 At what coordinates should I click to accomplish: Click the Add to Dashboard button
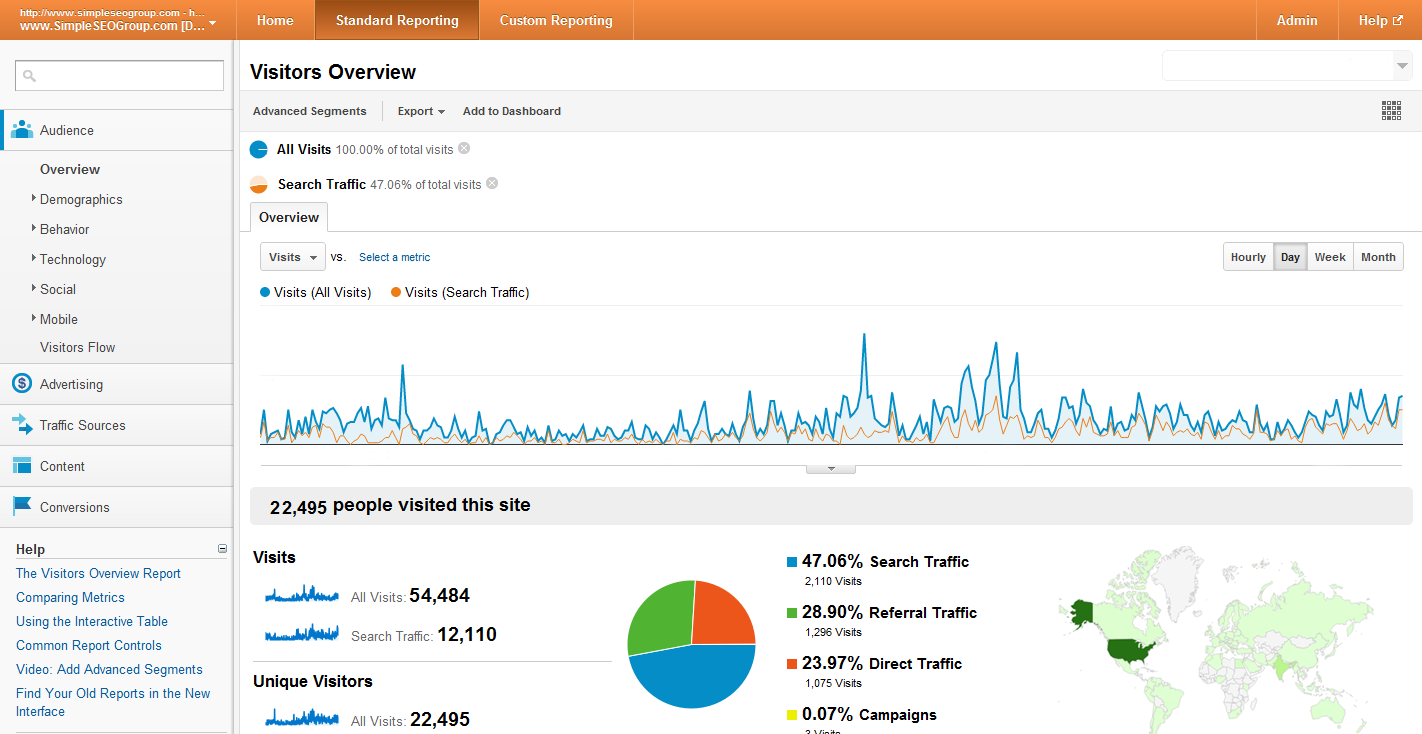511,111
